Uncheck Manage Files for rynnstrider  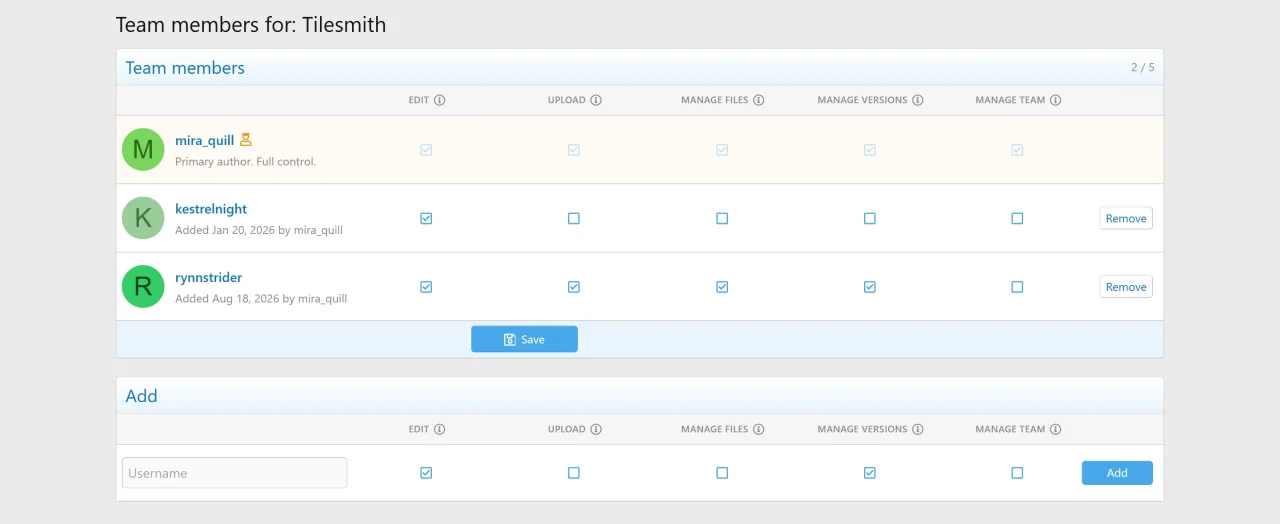(x=722, y=286)
